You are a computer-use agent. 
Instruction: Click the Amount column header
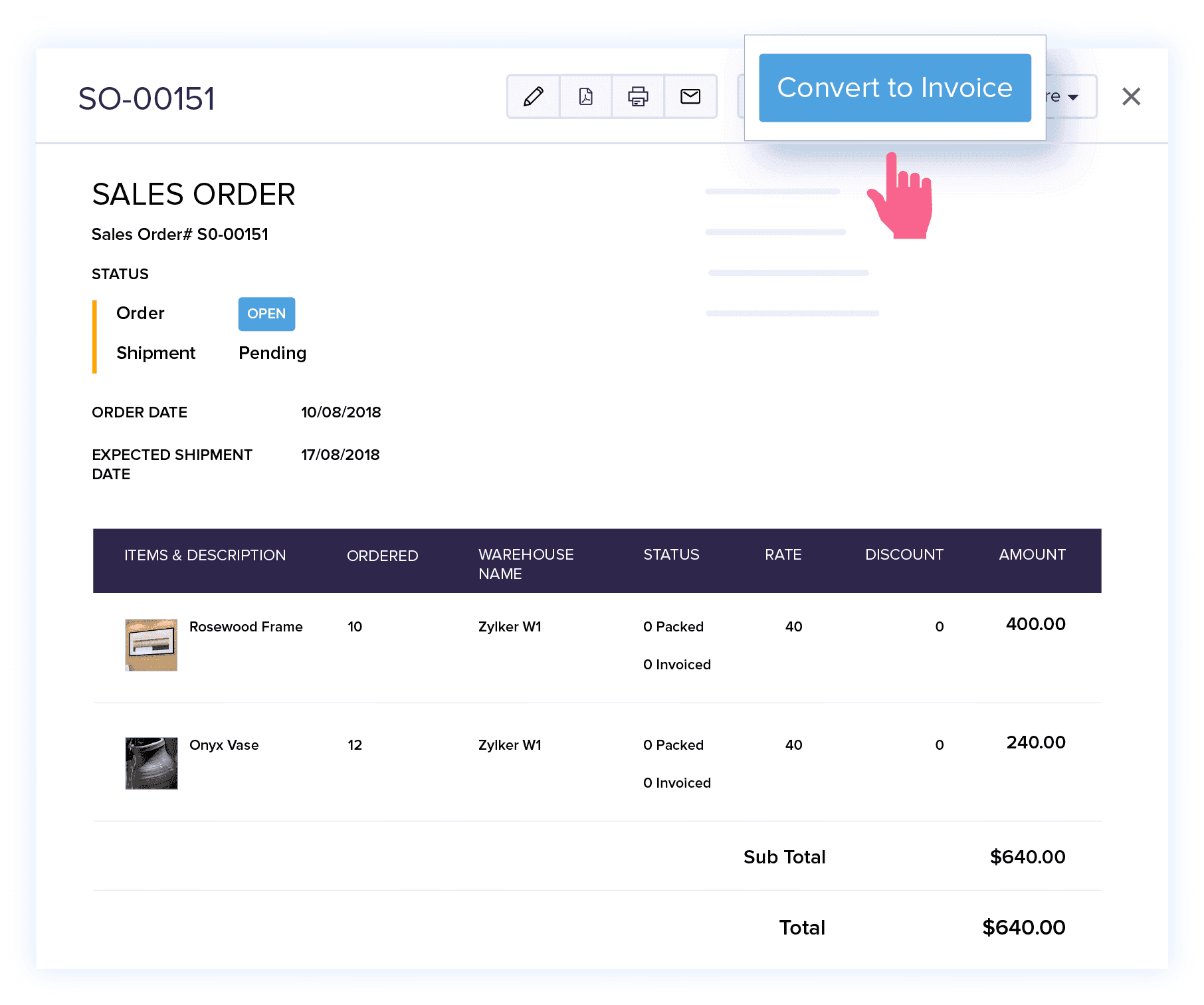[x=1032, y=555]
